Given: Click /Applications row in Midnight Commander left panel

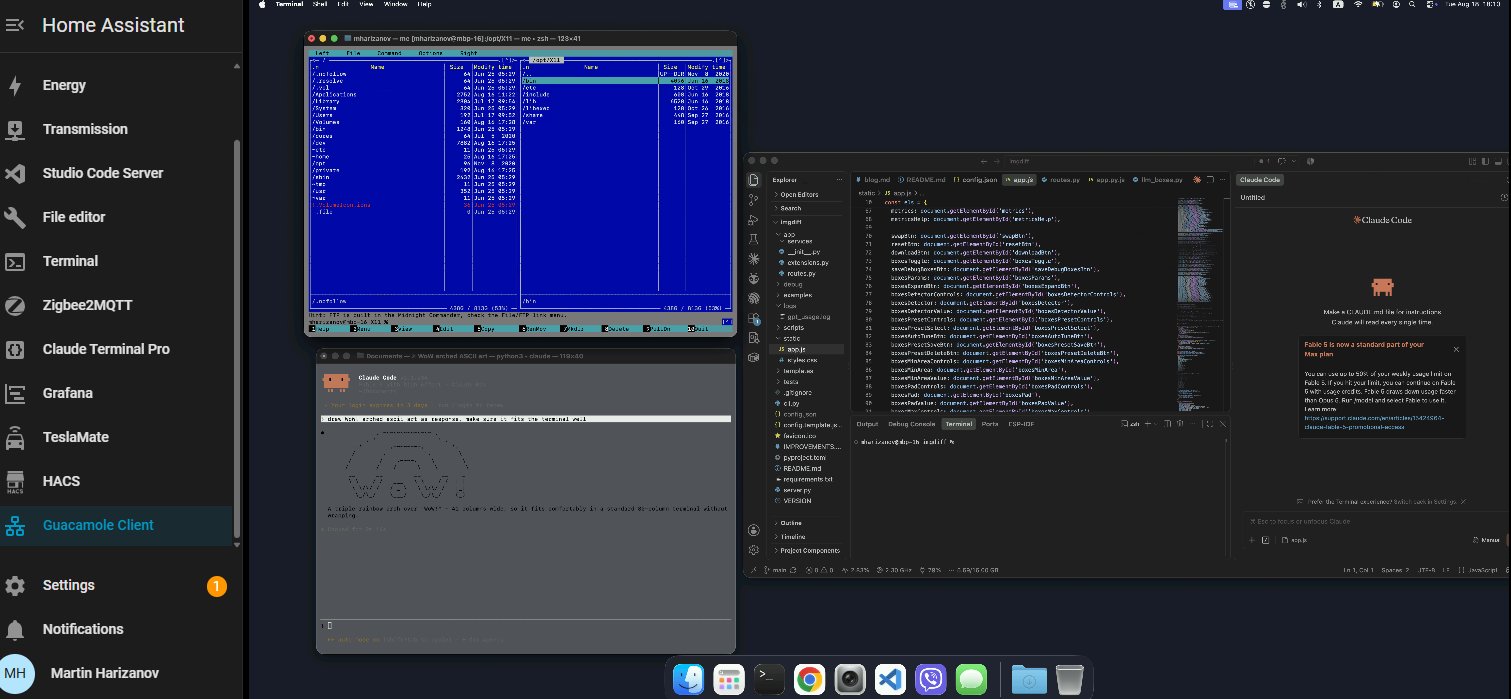Looking at the screenshot, I should click(415, 94).
